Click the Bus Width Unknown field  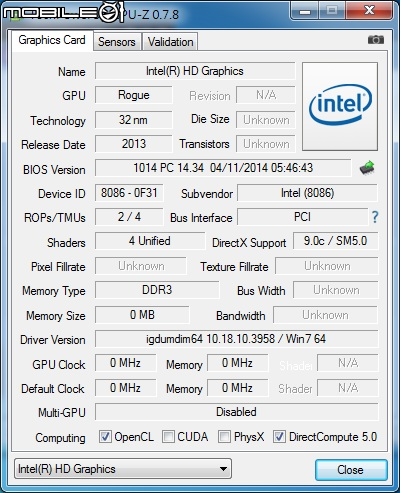tap(336, 290)
